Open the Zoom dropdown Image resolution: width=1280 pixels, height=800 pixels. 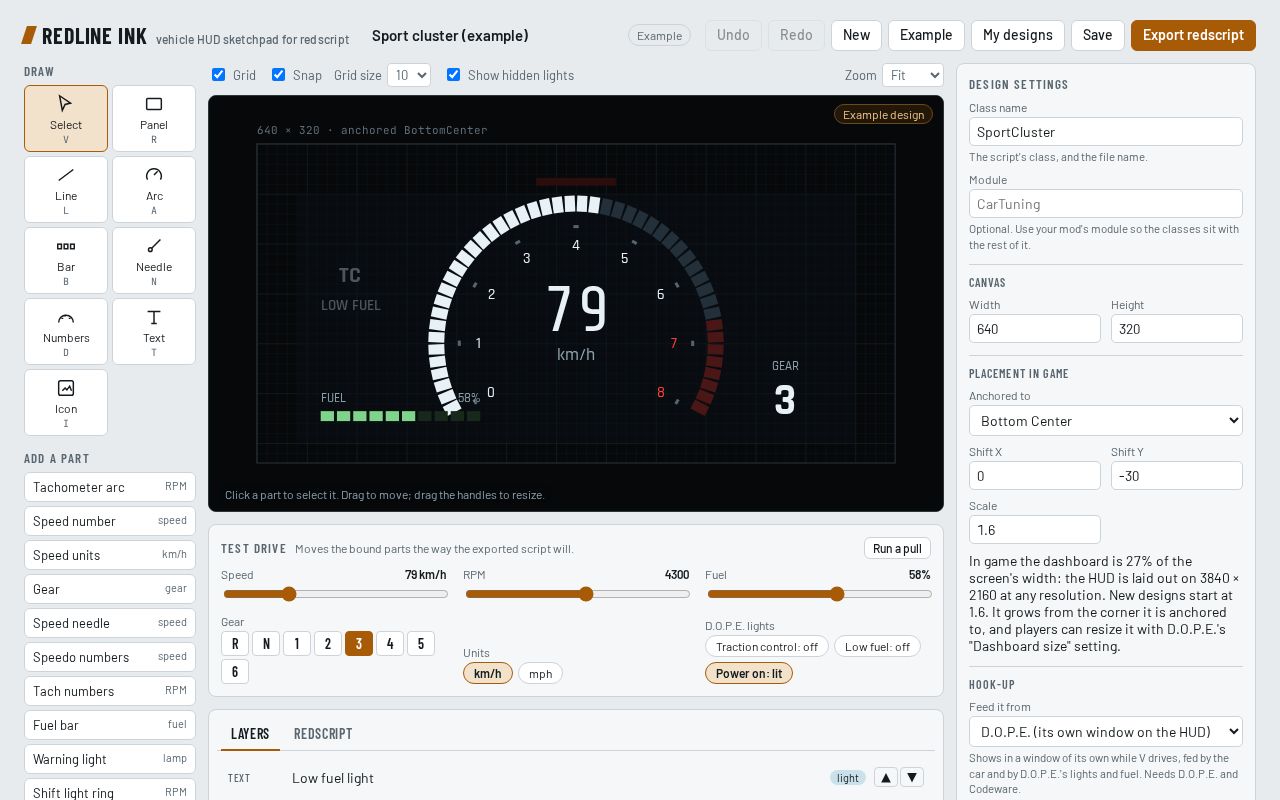click(x=913, y=75)
